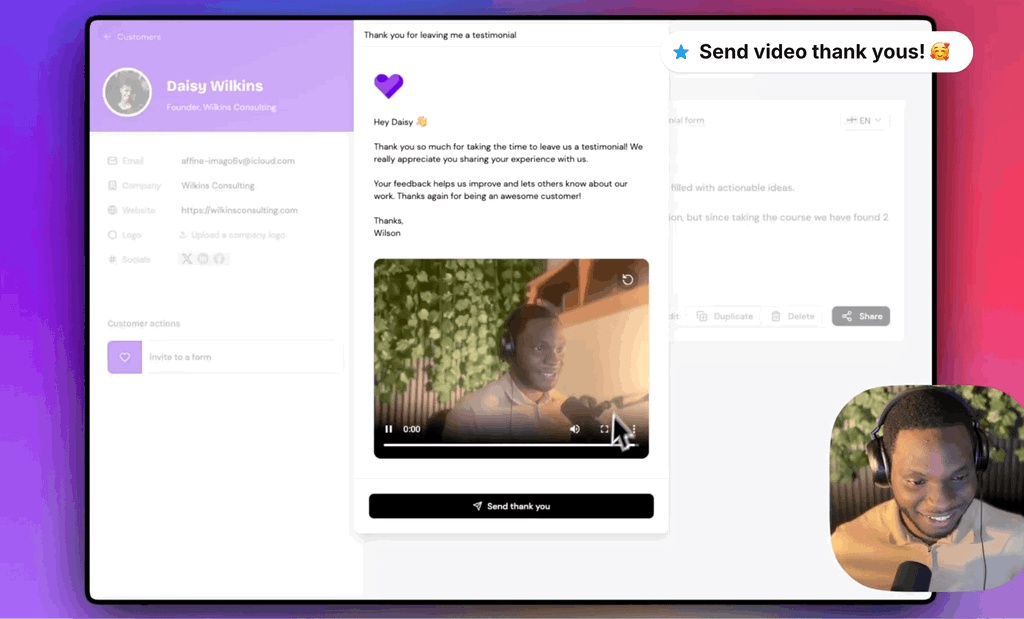The width and height of the screenshot is (1024, 619).
Task: Click the email subject line text
Action: tap(440, 35)
